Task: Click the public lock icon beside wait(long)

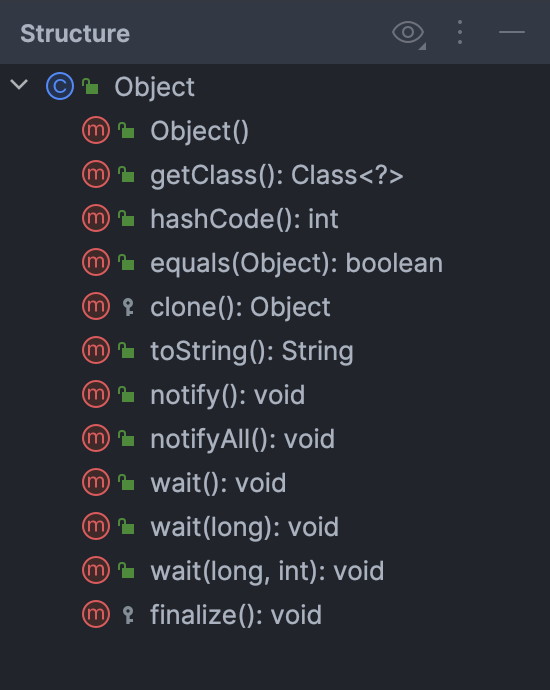Action: click(x=126, y=526)
